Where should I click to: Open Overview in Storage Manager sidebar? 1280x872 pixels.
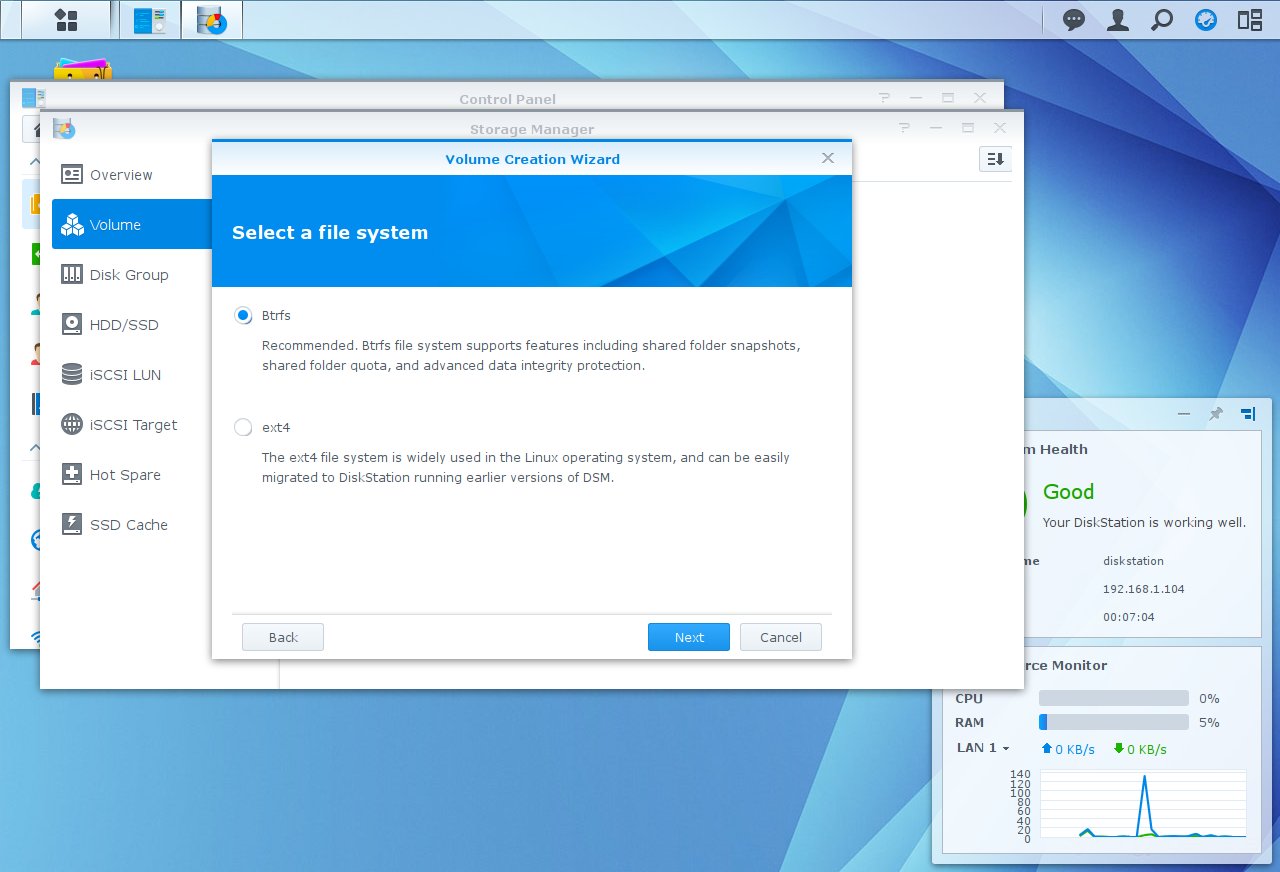pyautogui.click(x=132, y=175)
